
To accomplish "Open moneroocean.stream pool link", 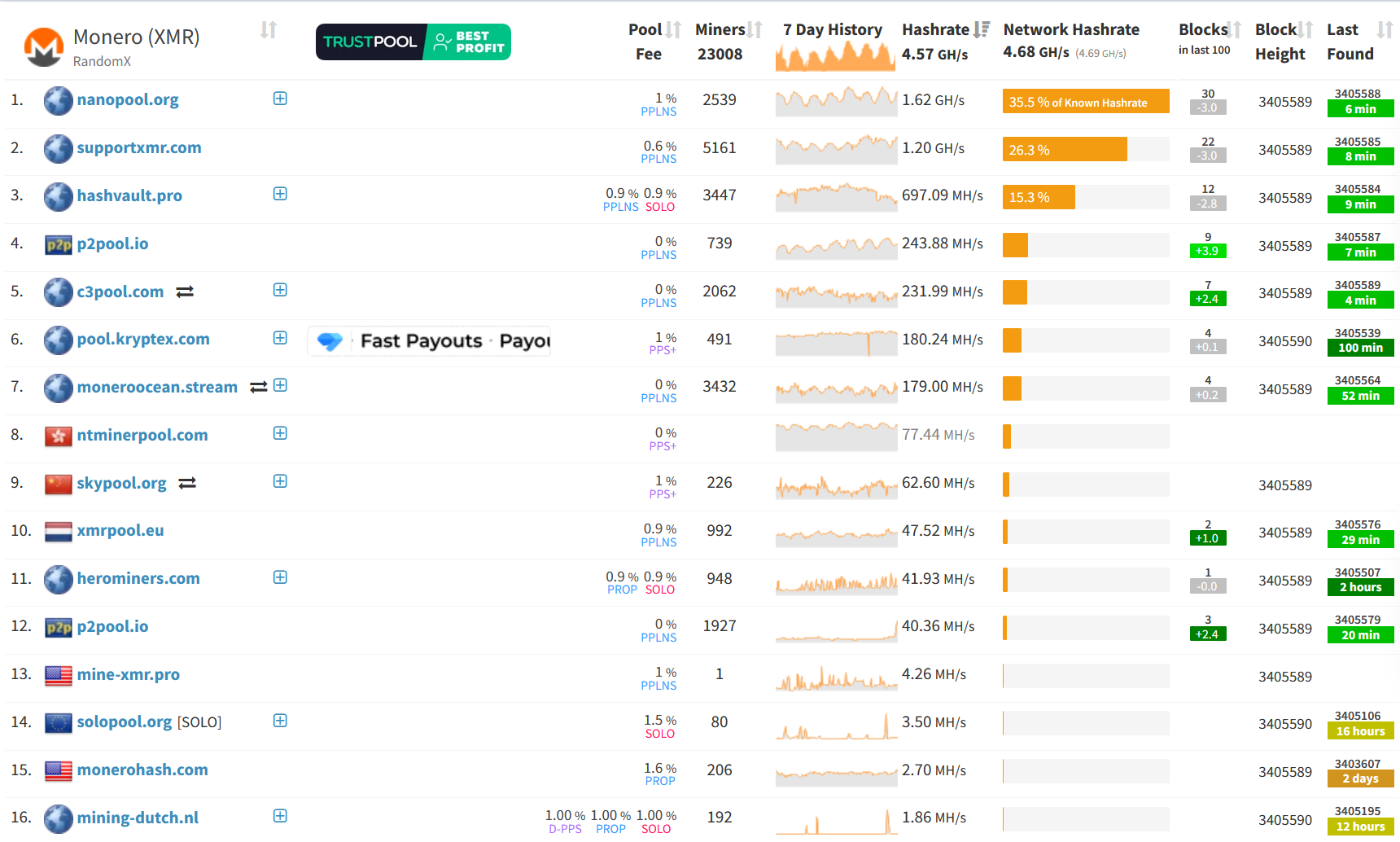I will click(x=157, y=388).
